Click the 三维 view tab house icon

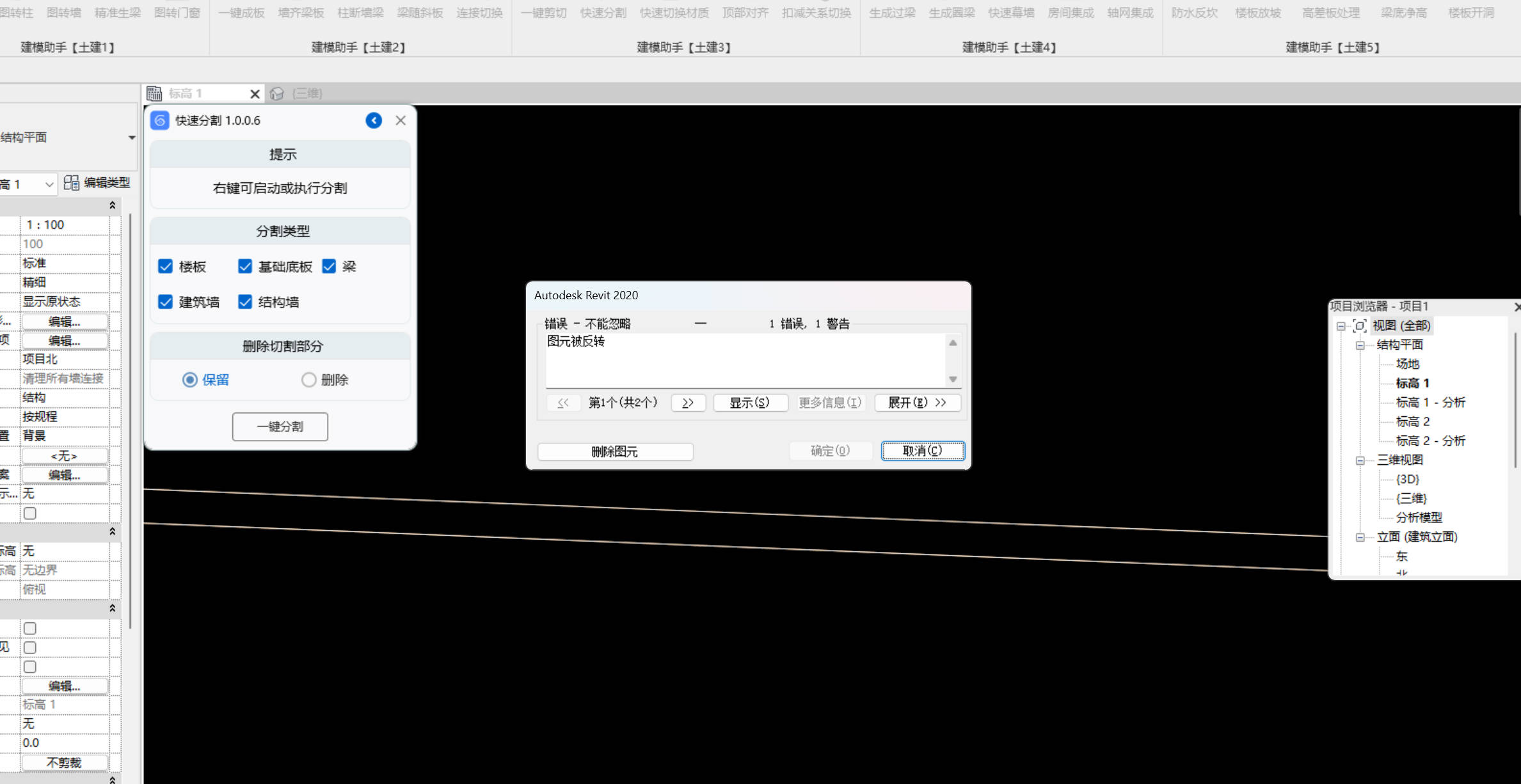pyautogui.click(x=276, y=93)
